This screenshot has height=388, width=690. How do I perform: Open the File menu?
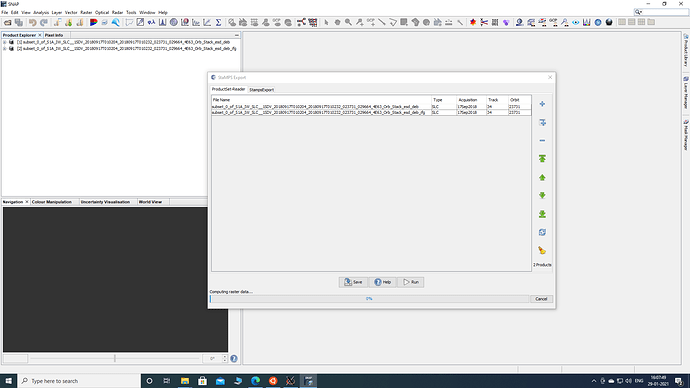click(4, 12)
